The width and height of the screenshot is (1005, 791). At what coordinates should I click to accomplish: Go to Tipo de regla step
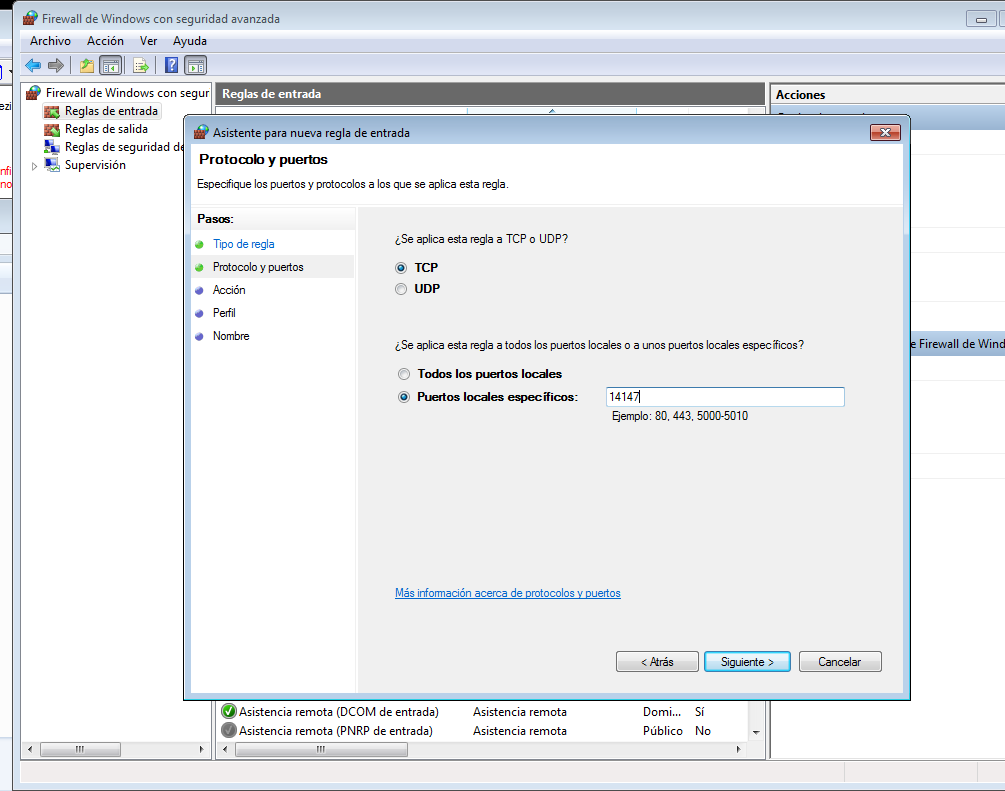[244, 244]
